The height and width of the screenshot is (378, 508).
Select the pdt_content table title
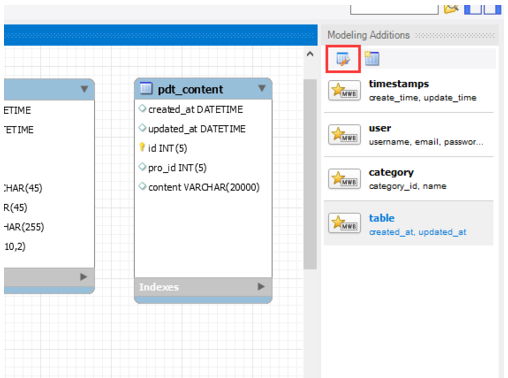tap(190, 89)
